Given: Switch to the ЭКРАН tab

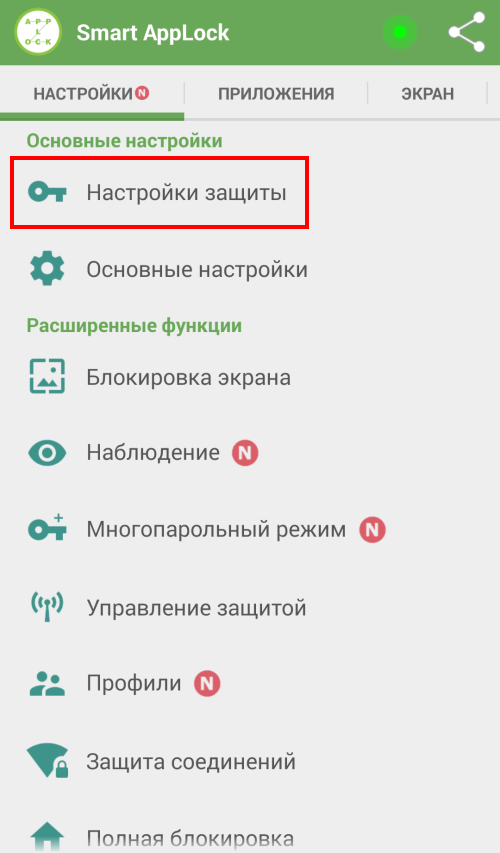Looking at the screenshot, I should [x=428, y=94].
